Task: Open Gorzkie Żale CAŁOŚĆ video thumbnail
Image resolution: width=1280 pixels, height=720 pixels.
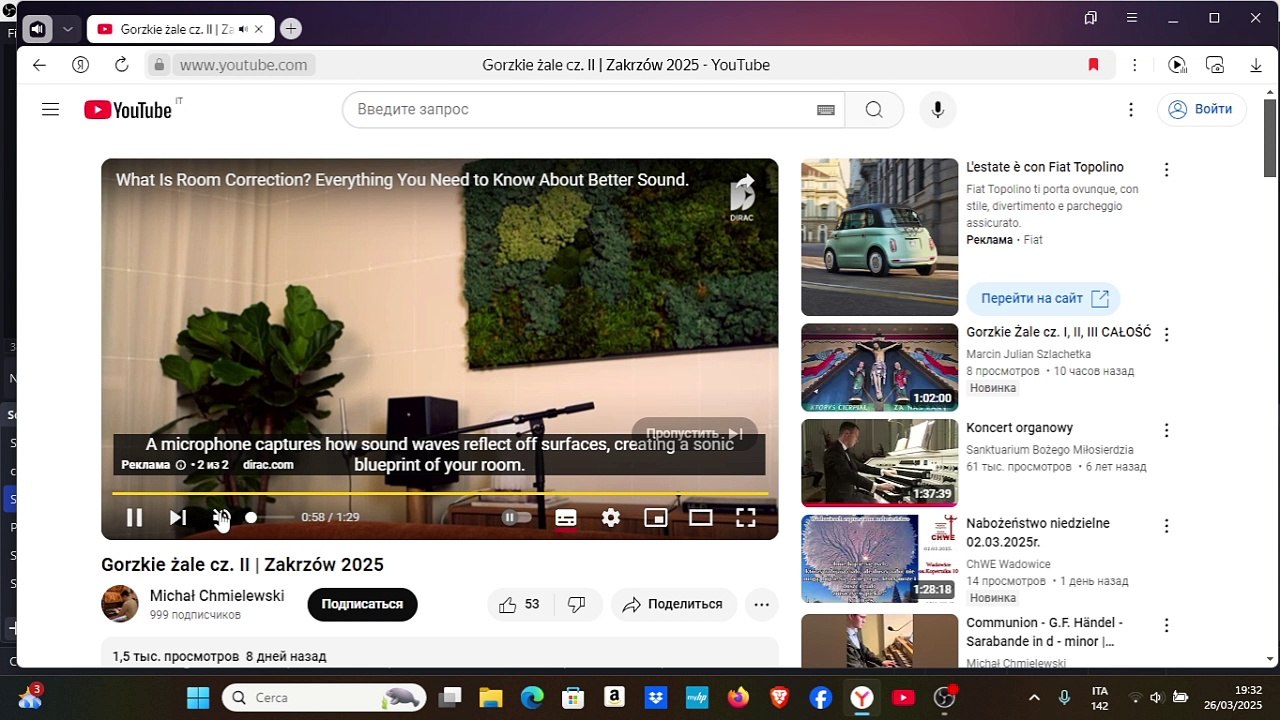Action: (880, 367)
